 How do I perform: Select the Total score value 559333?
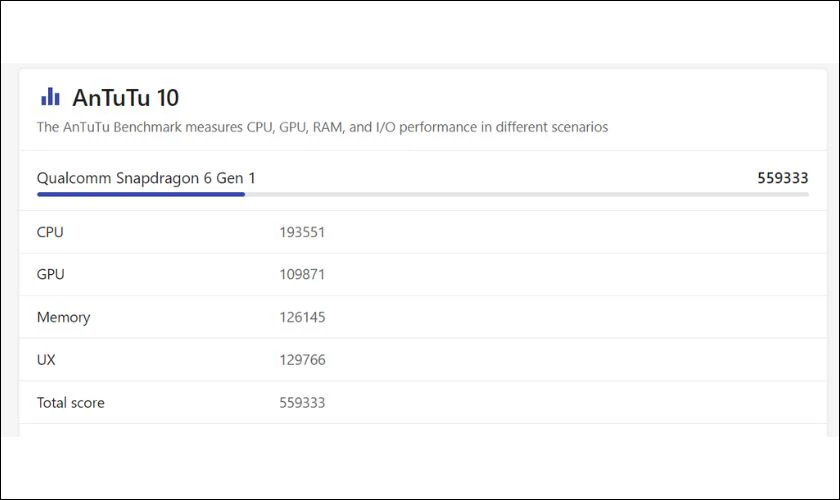click(302, 402)
